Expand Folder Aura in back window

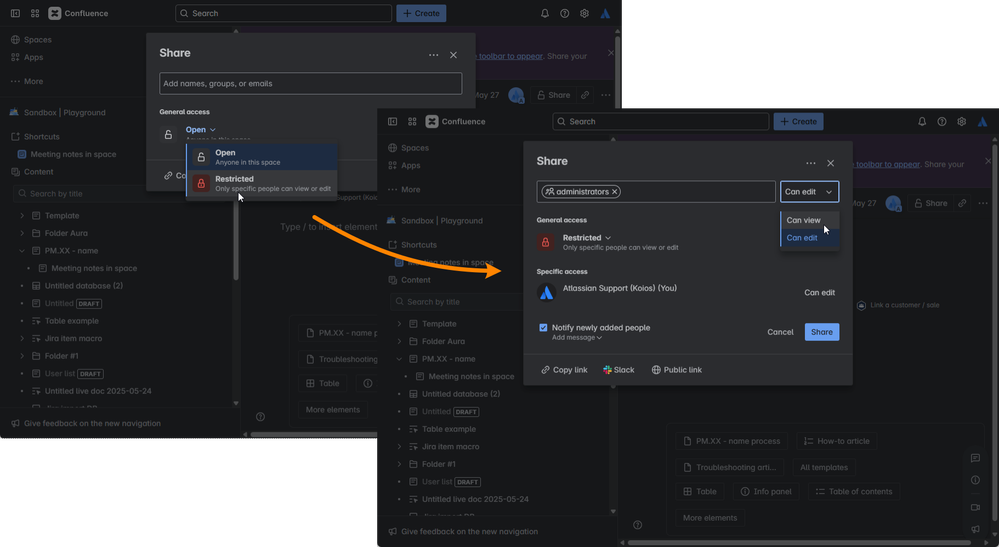click(x=22, y=233)
